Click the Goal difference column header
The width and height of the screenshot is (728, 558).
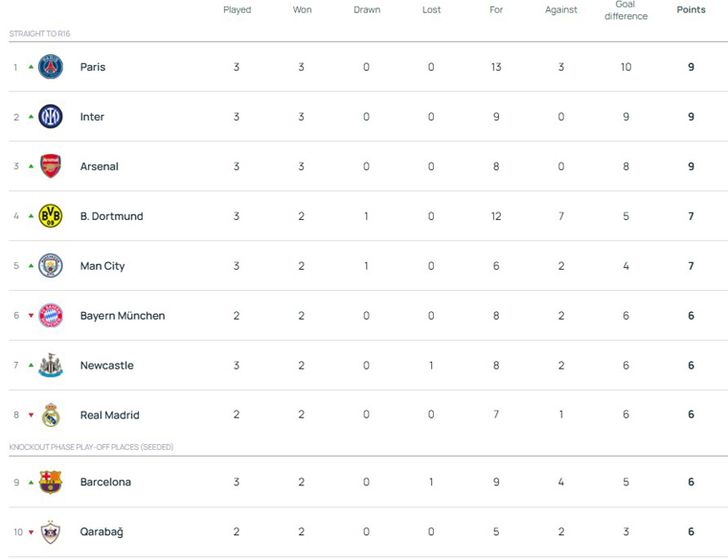click(x=626, y=11)
